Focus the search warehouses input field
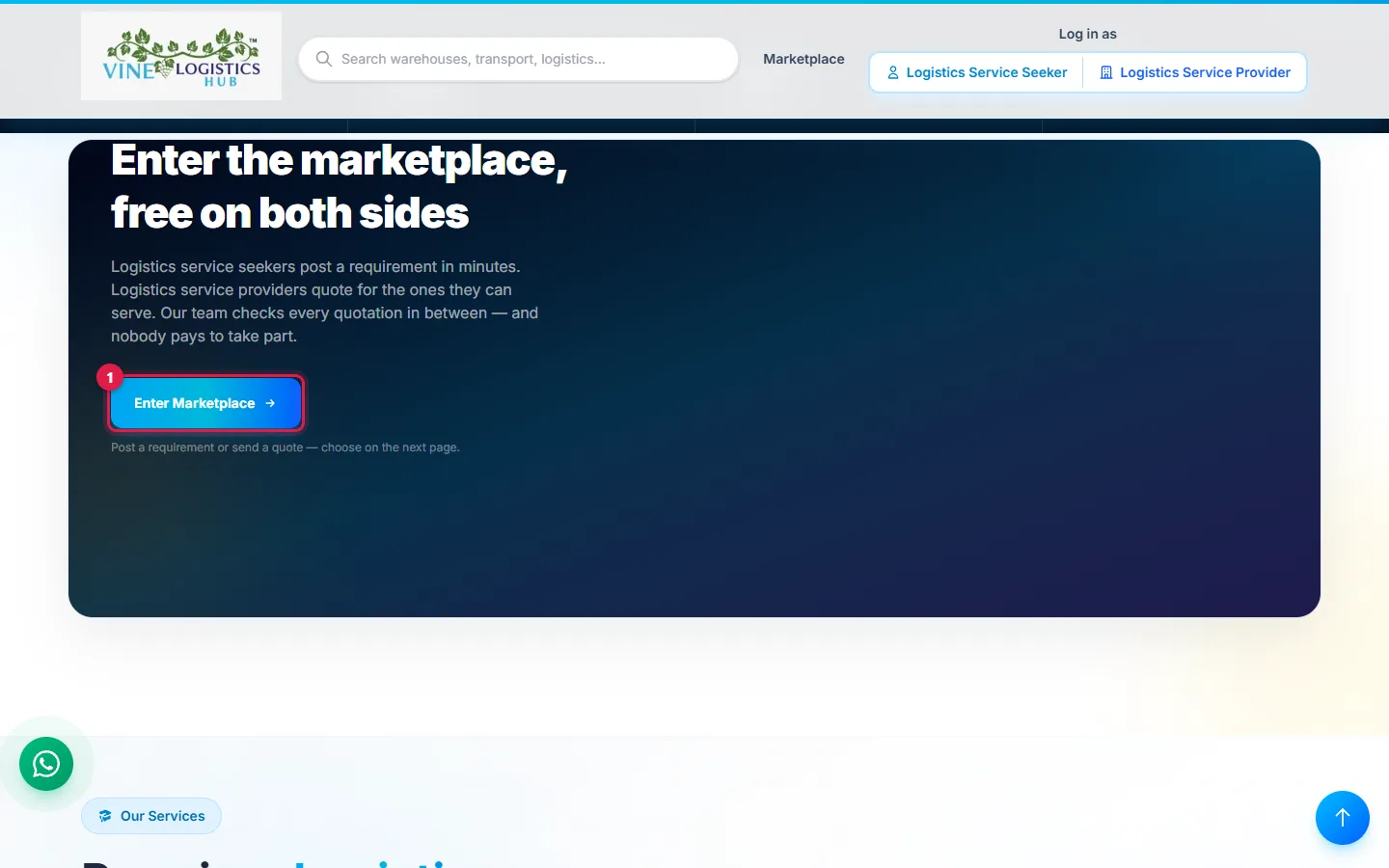 pyautogui.click(x=519, y=59)
